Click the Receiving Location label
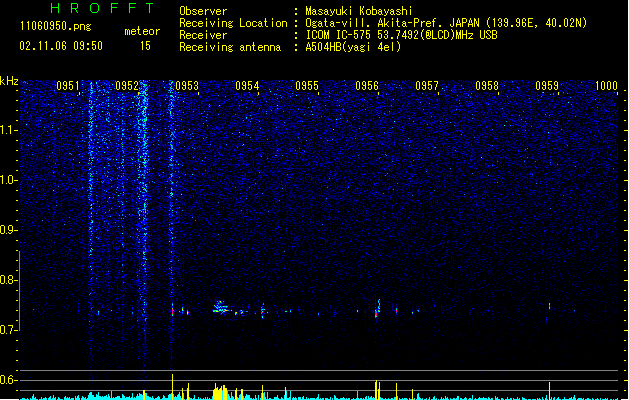Screen dimensions: 629x400 pos(233,23)
